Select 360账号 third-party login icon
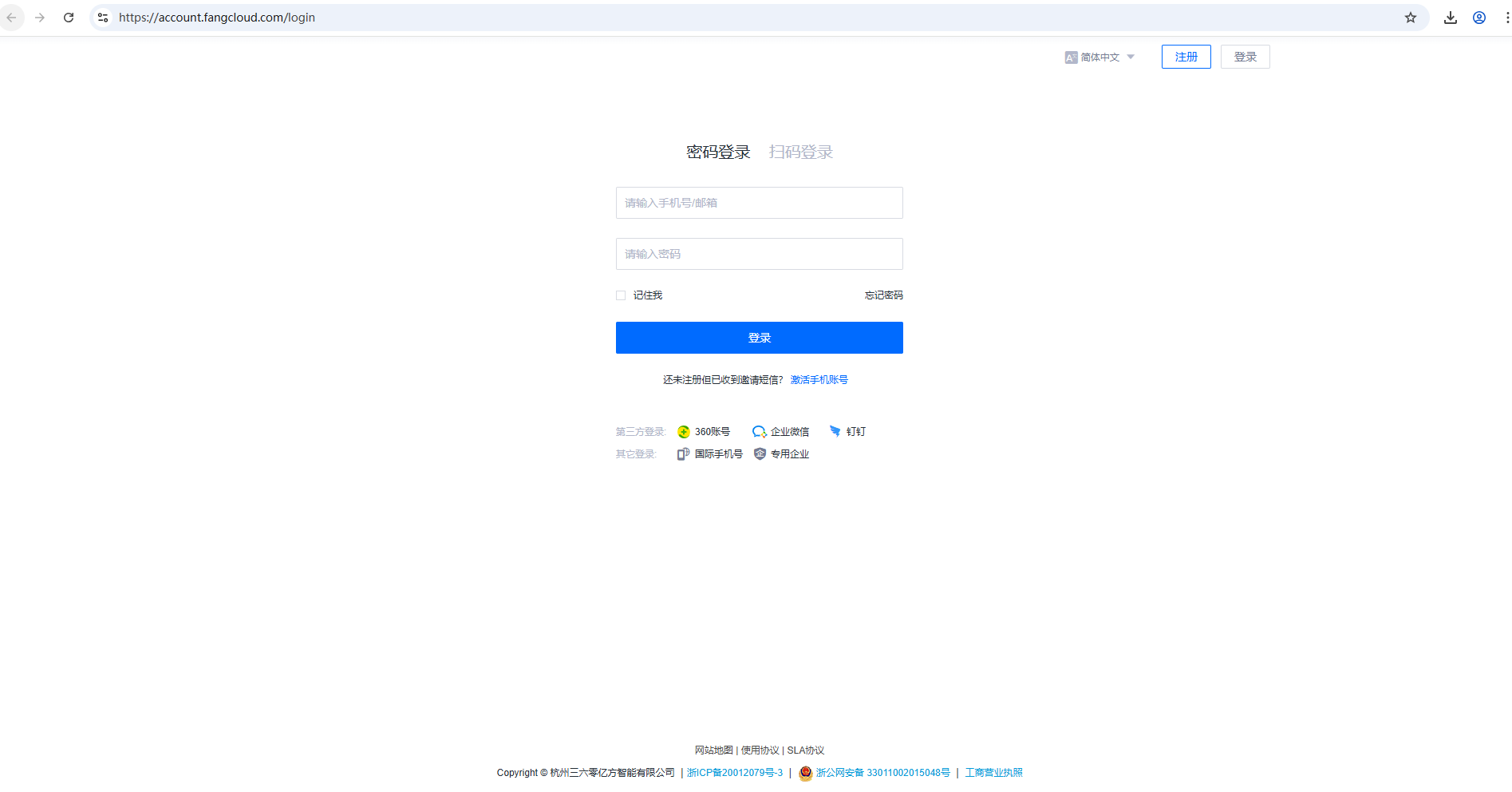The width and height of the screenshot is (1512, 792). point(684,431)
